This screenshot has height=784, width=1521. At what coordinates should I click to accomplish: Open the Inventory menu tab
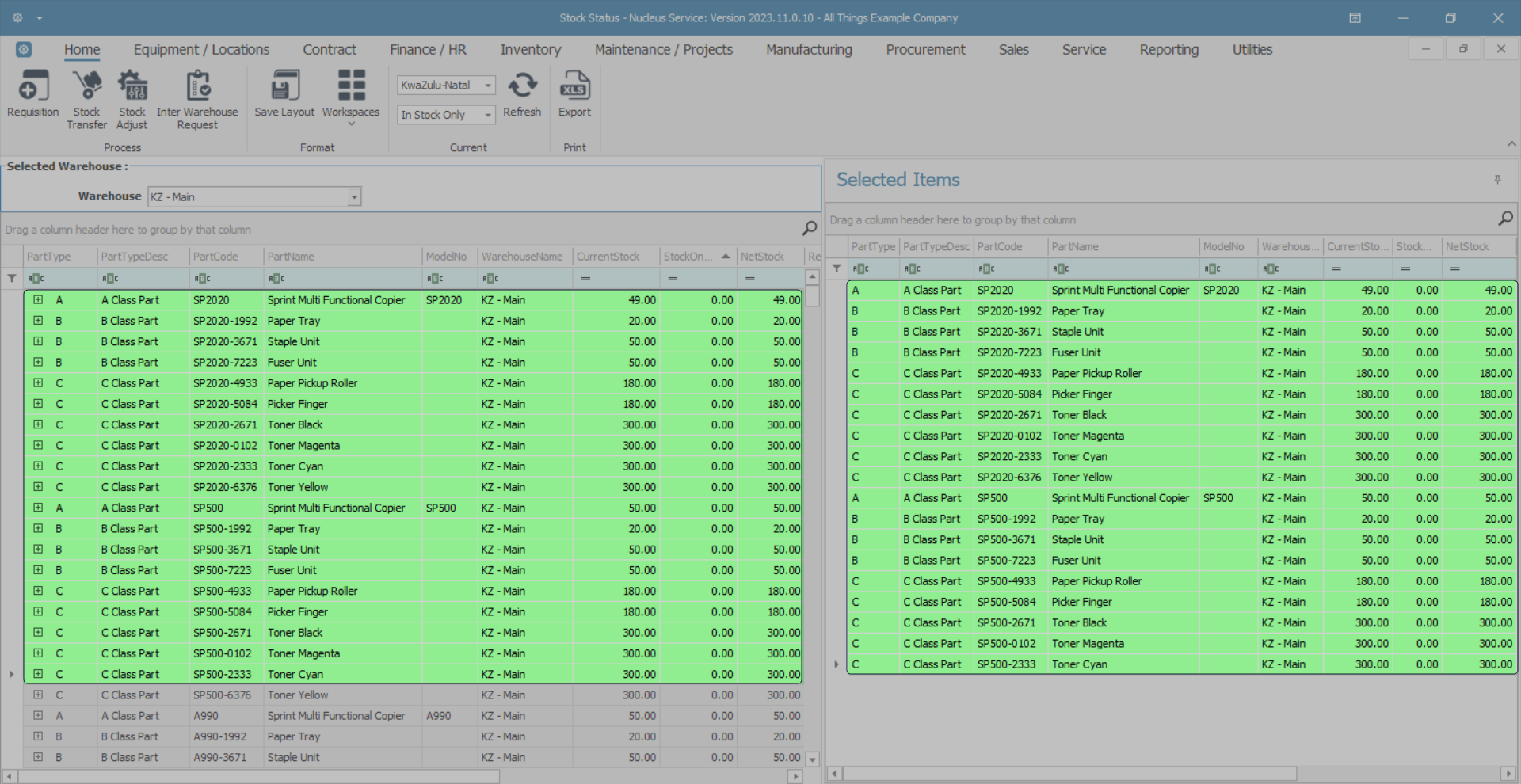530,50
